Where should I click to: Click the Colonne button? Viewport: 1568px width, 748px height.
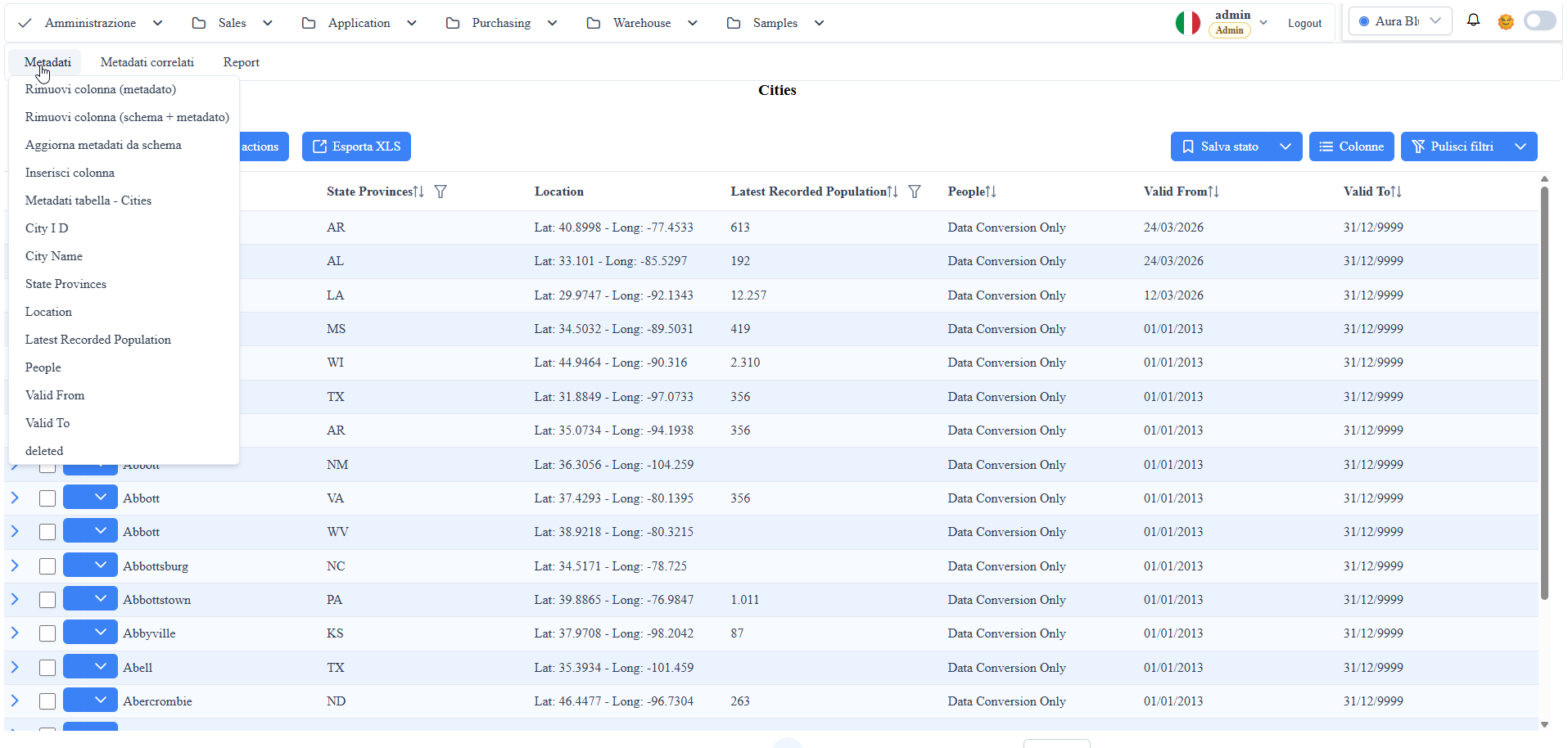pyautogui.click(x=1352, y=146)
